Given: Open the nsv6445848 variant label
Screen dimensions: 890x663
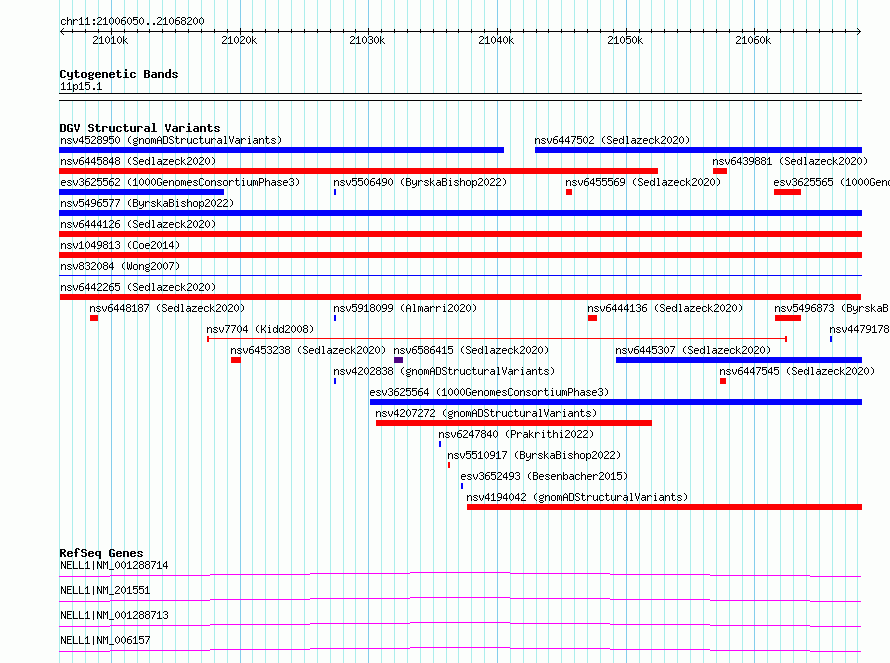Looking at the screenshot, I should click(138, 161).
